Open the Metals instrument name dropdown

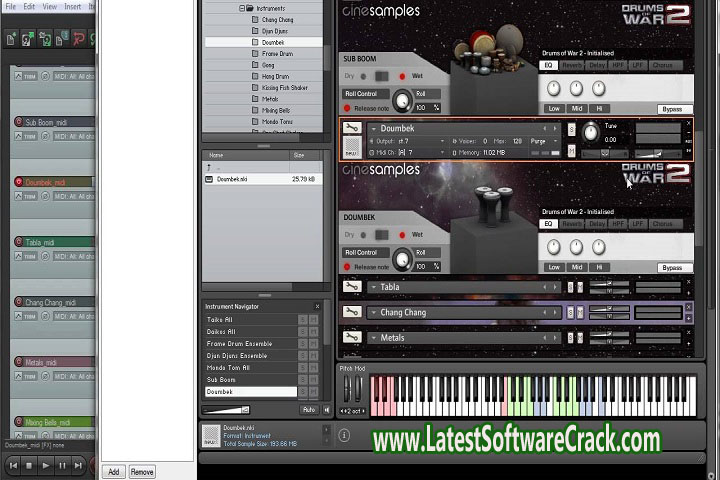tap(374, 338)
